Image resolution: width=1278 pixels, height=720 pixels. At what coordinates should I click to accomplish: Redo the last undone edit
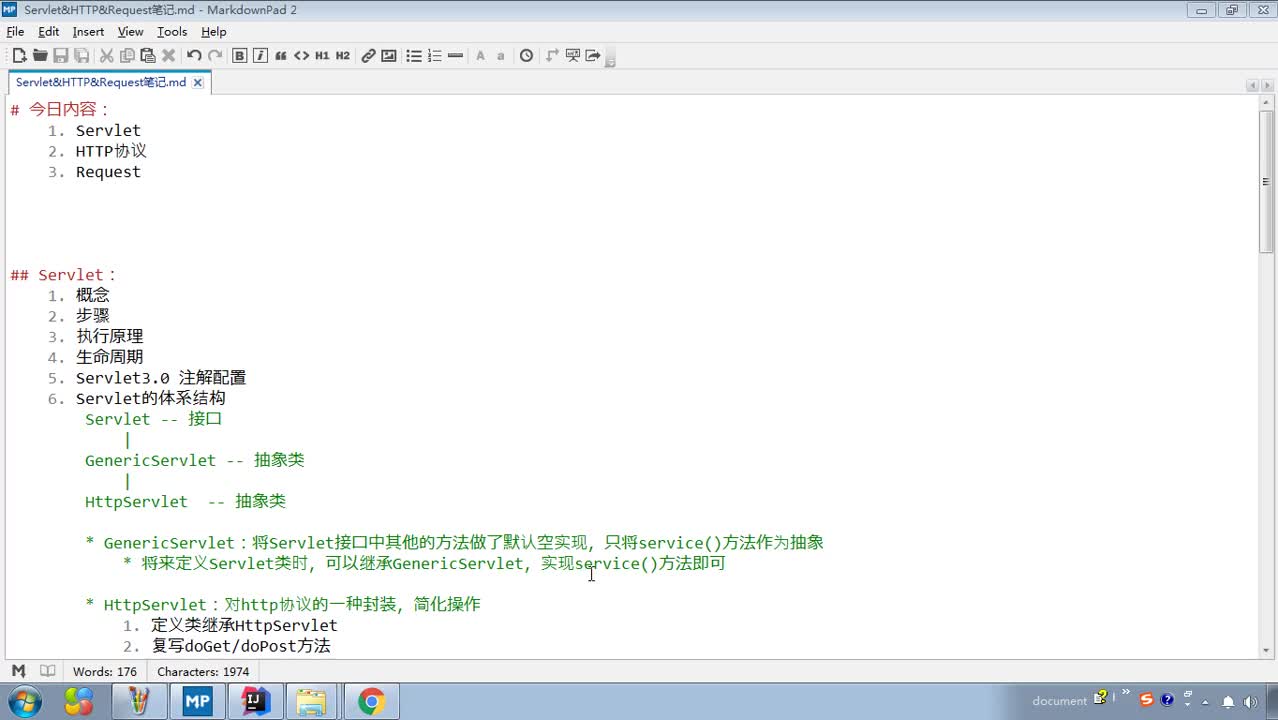(215, 56)
